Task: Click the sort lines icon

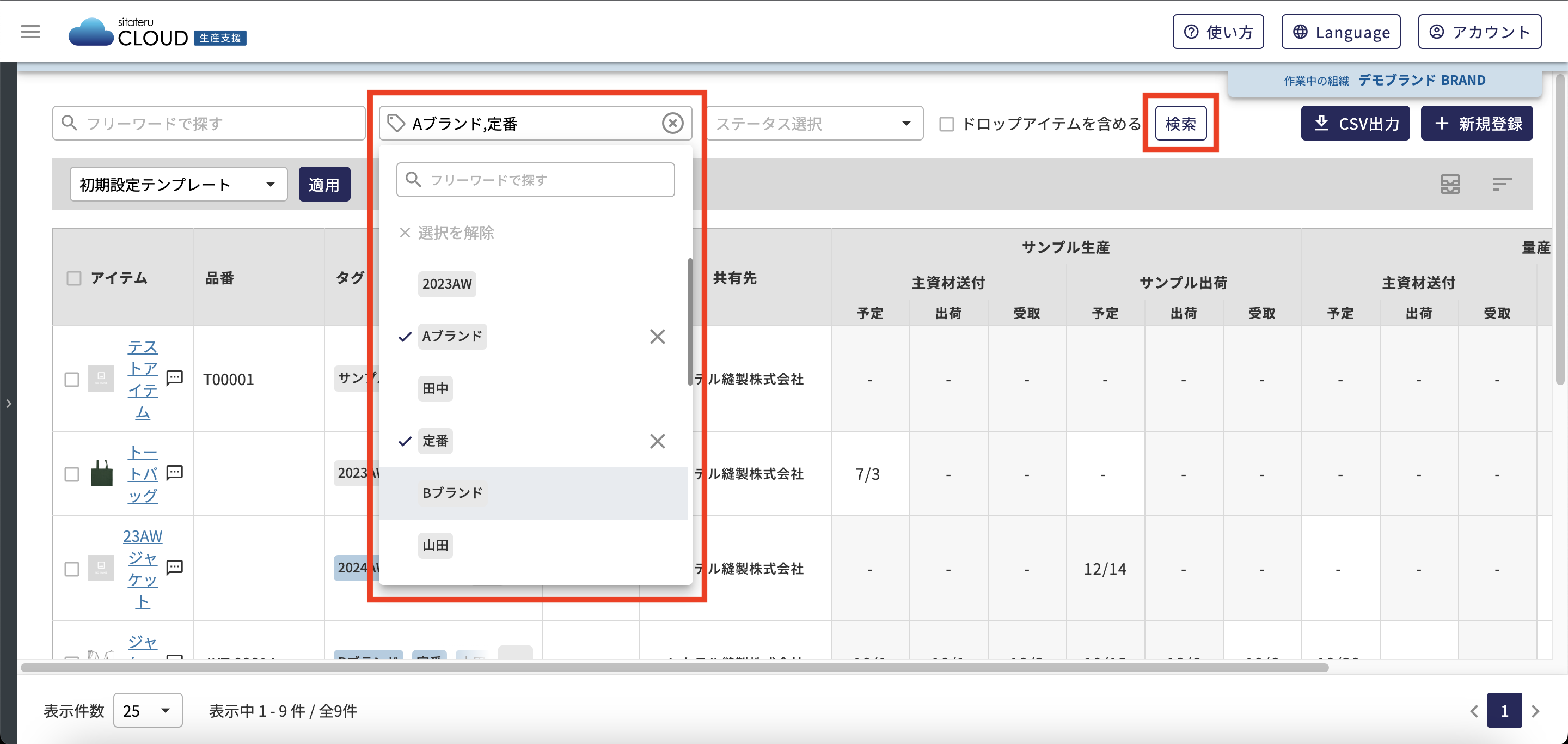Action: point(1502,184)
